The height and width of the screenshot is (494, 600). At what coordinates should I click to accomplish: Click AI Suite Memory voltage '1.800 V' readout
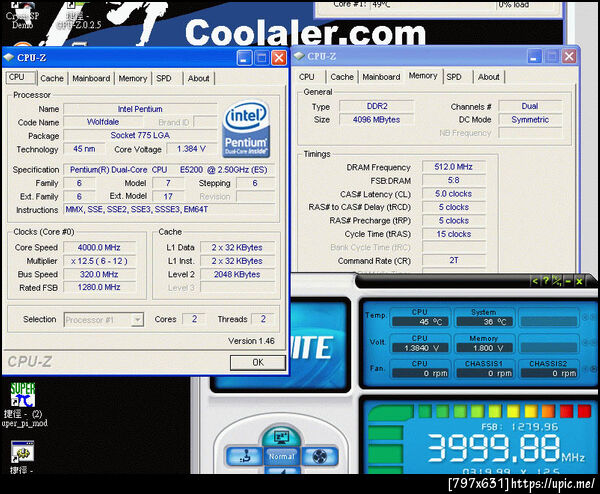tap(484, 347)
